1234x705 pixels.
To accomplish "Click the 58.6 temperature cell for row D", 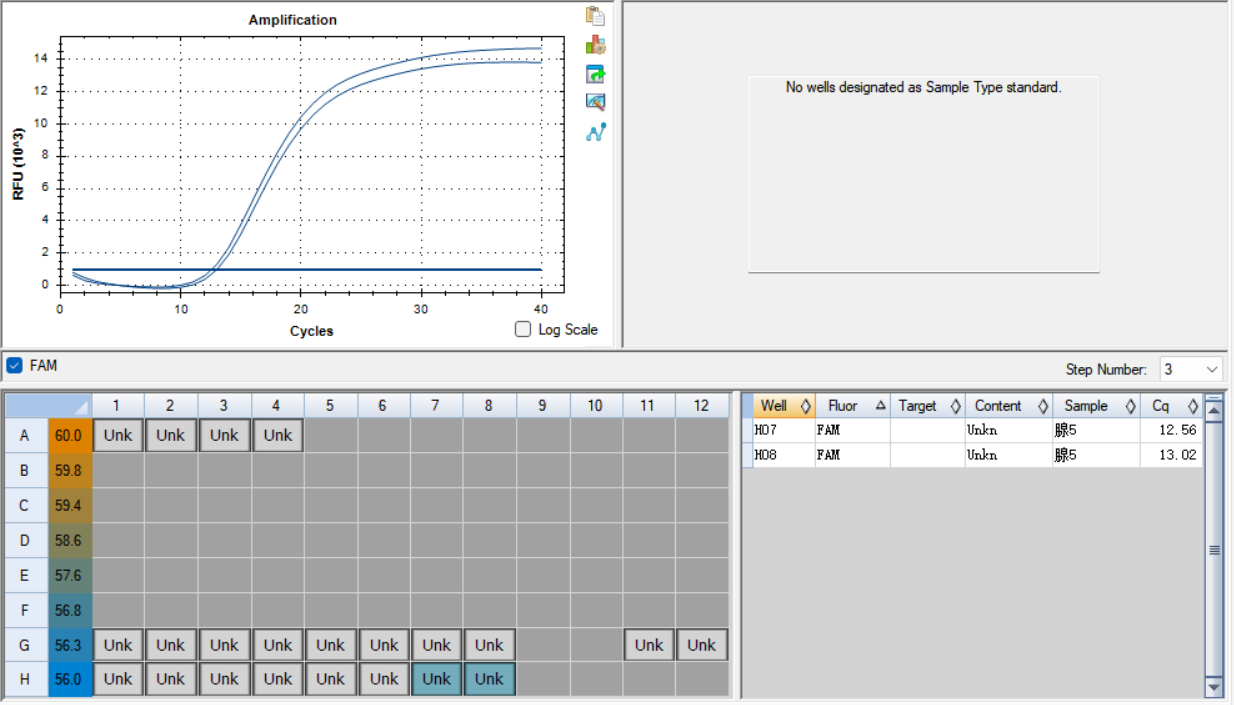I will click(69, 540).
